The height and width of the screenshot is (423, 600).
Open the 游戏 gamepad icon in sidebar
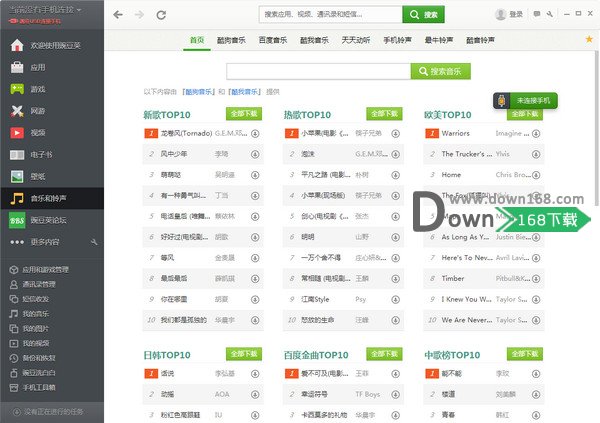pyautogui.click(x=17, y=89)
